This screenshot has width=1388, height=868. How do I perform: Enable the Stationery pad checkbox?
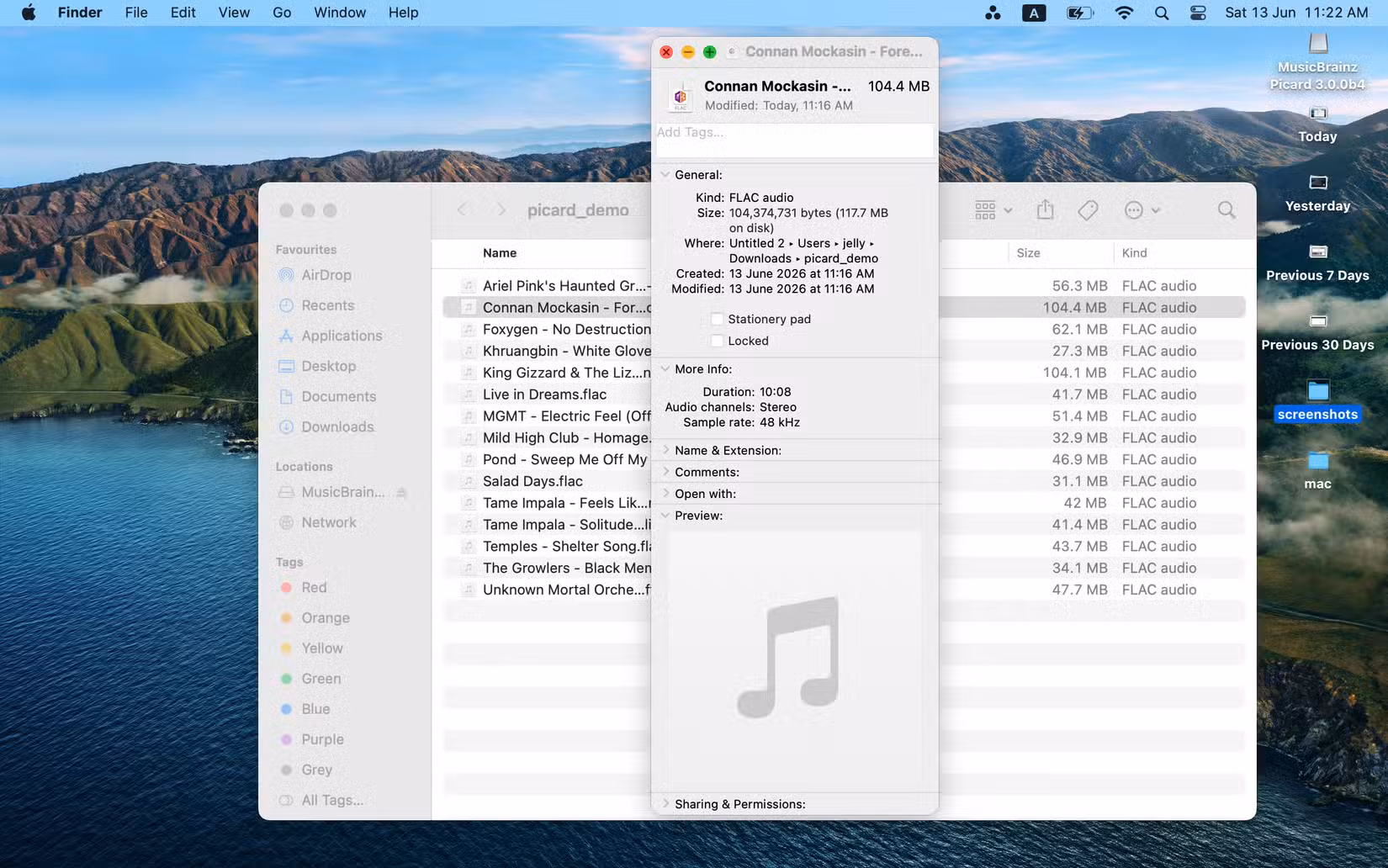click(x=717, y=319)
